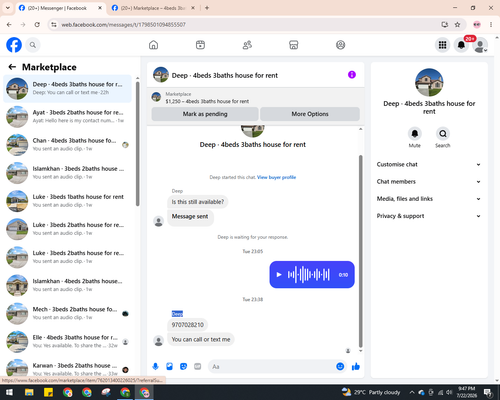Click 'Is this still available?' message
This screenshot has height=400, width=500.
198,202
